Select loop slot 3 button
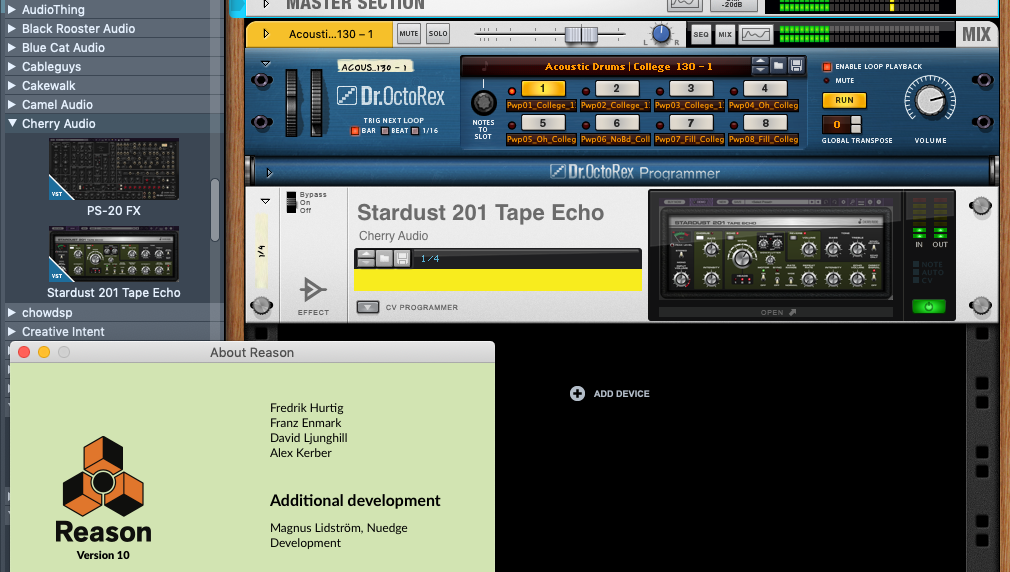 tap(691, 88)
